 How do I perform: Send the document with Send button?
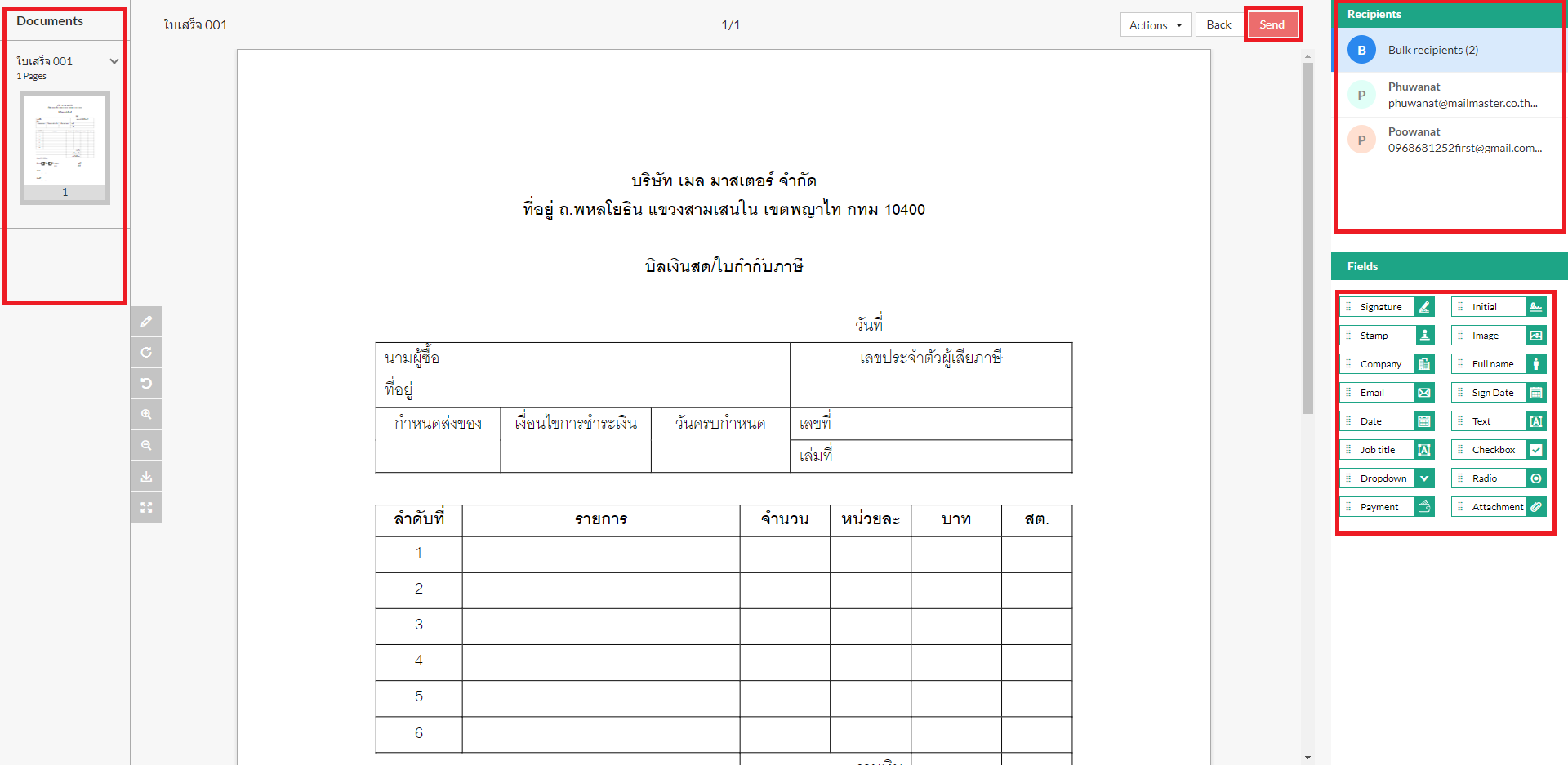point(1272,25)
